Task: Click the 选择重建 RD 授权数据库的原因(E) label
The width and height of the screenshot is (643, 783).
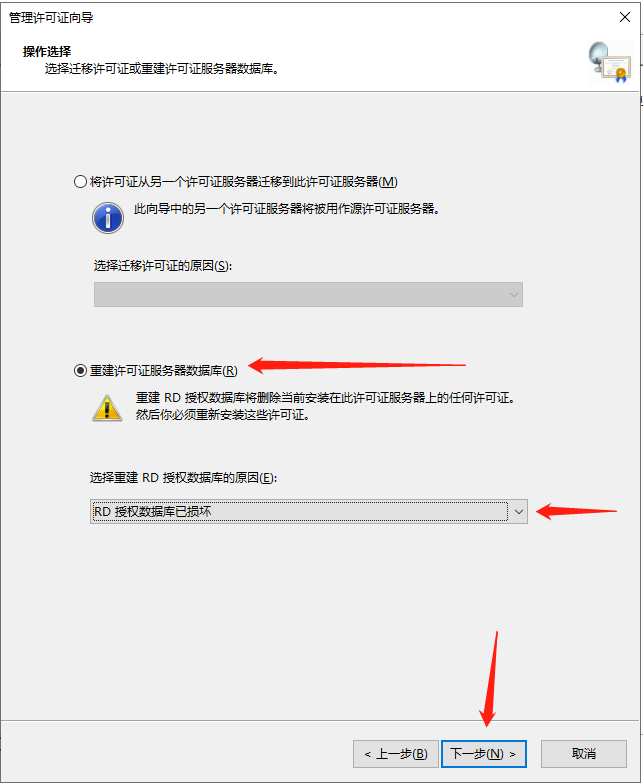Action: pos(183,478)
